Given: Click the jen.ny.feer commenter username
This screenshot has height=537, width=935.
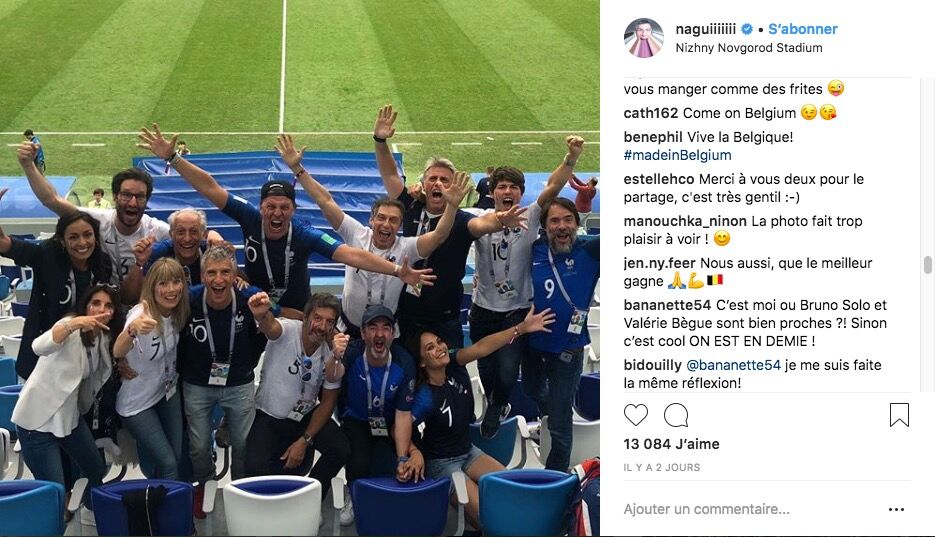Looking at the screenshot, I should [x=660, y=263].
